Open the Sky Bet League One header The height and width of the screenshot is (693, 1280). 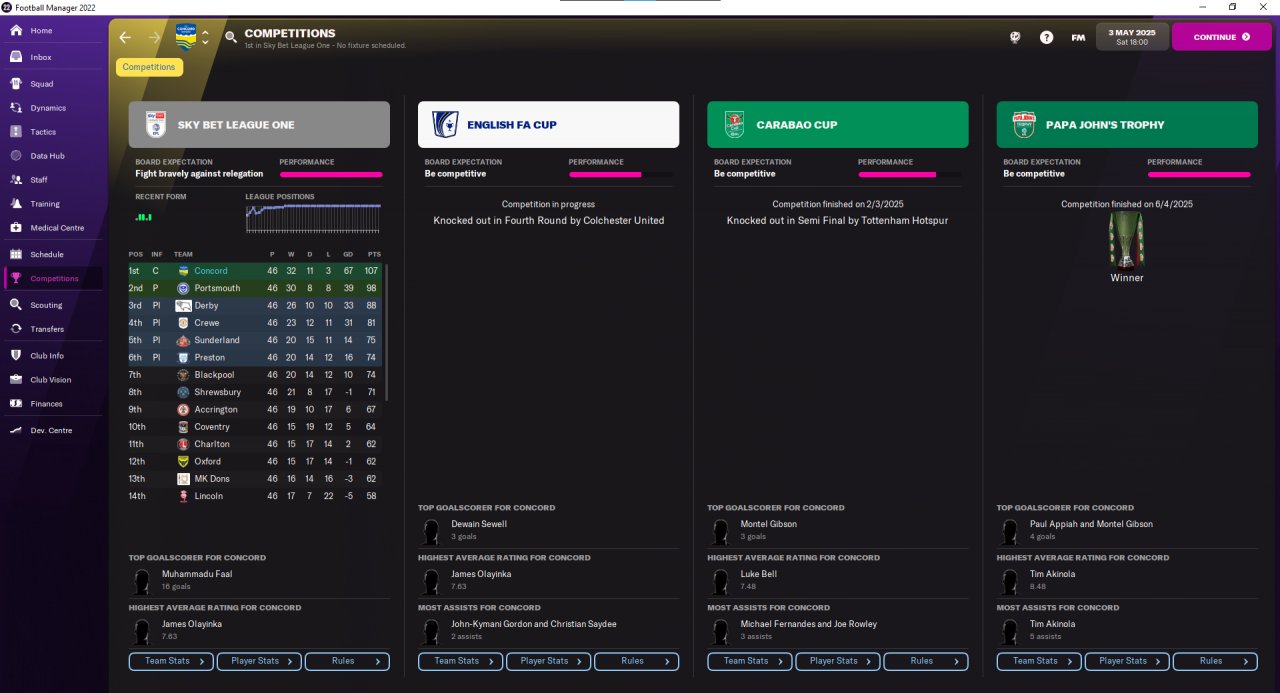click(x=259, y=125)
